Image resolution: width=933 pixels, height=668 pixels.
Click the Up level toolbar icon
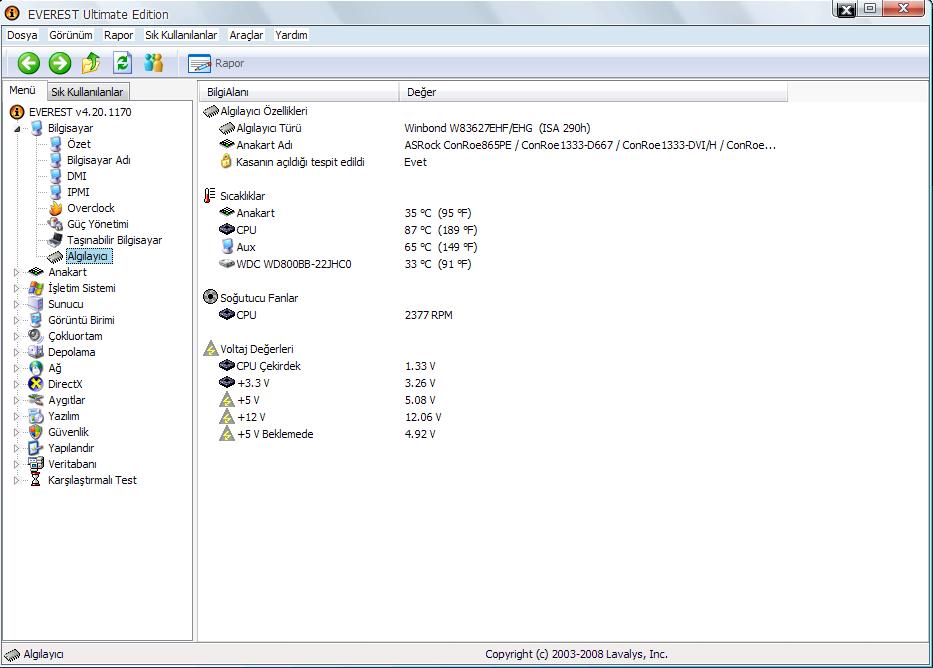[x=91, y=63]
